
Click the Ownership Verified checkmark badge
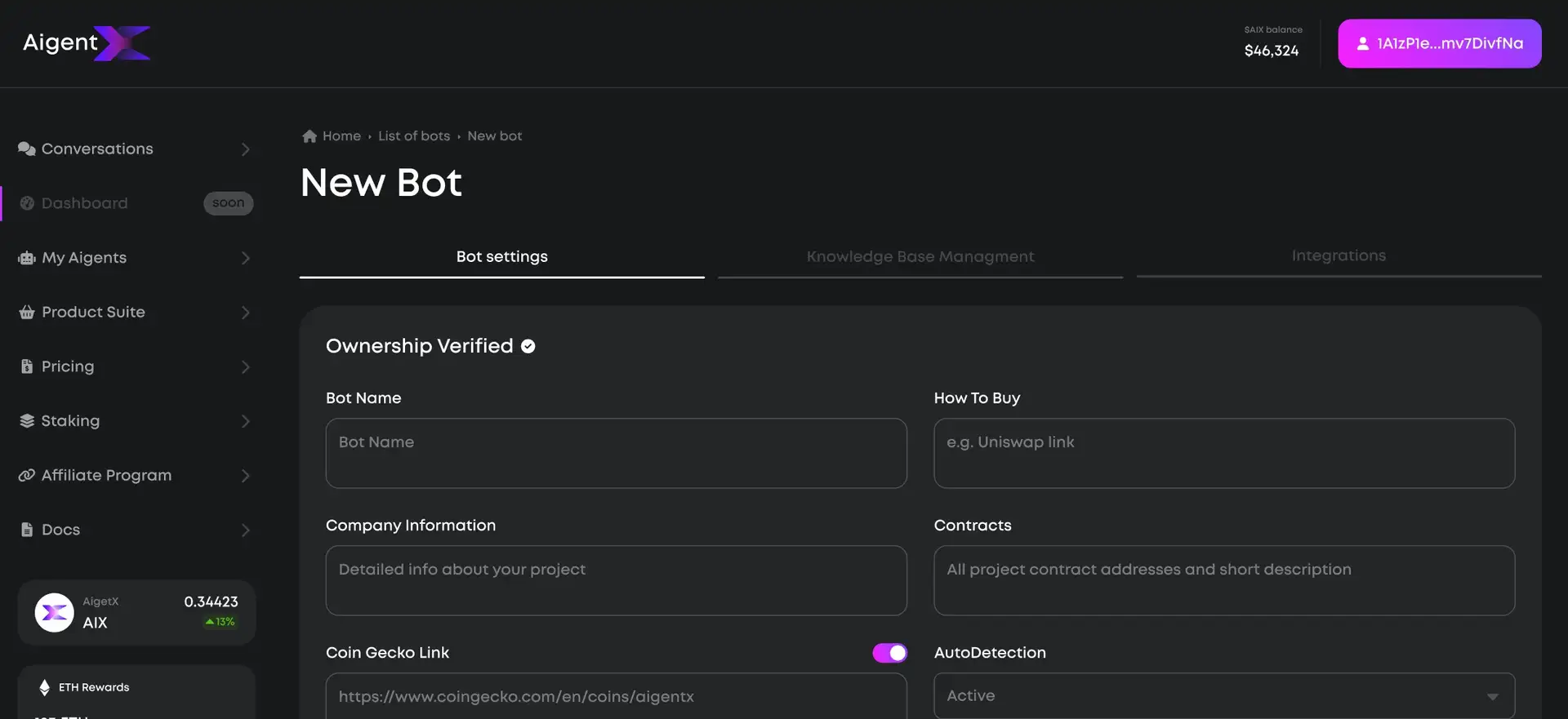(528, 346)
